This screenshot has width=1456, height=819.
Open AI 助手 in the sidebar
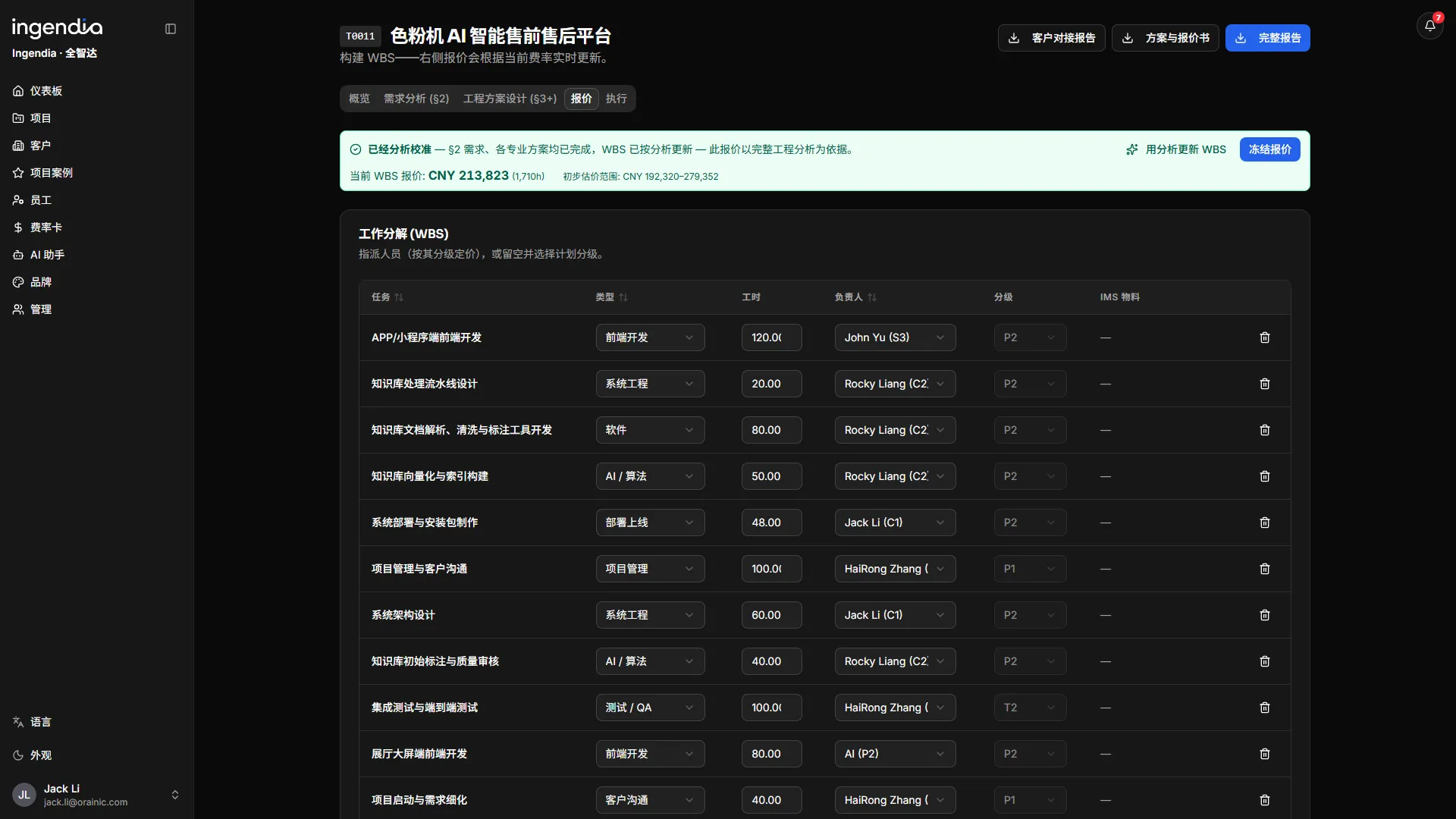coord(96,255)
